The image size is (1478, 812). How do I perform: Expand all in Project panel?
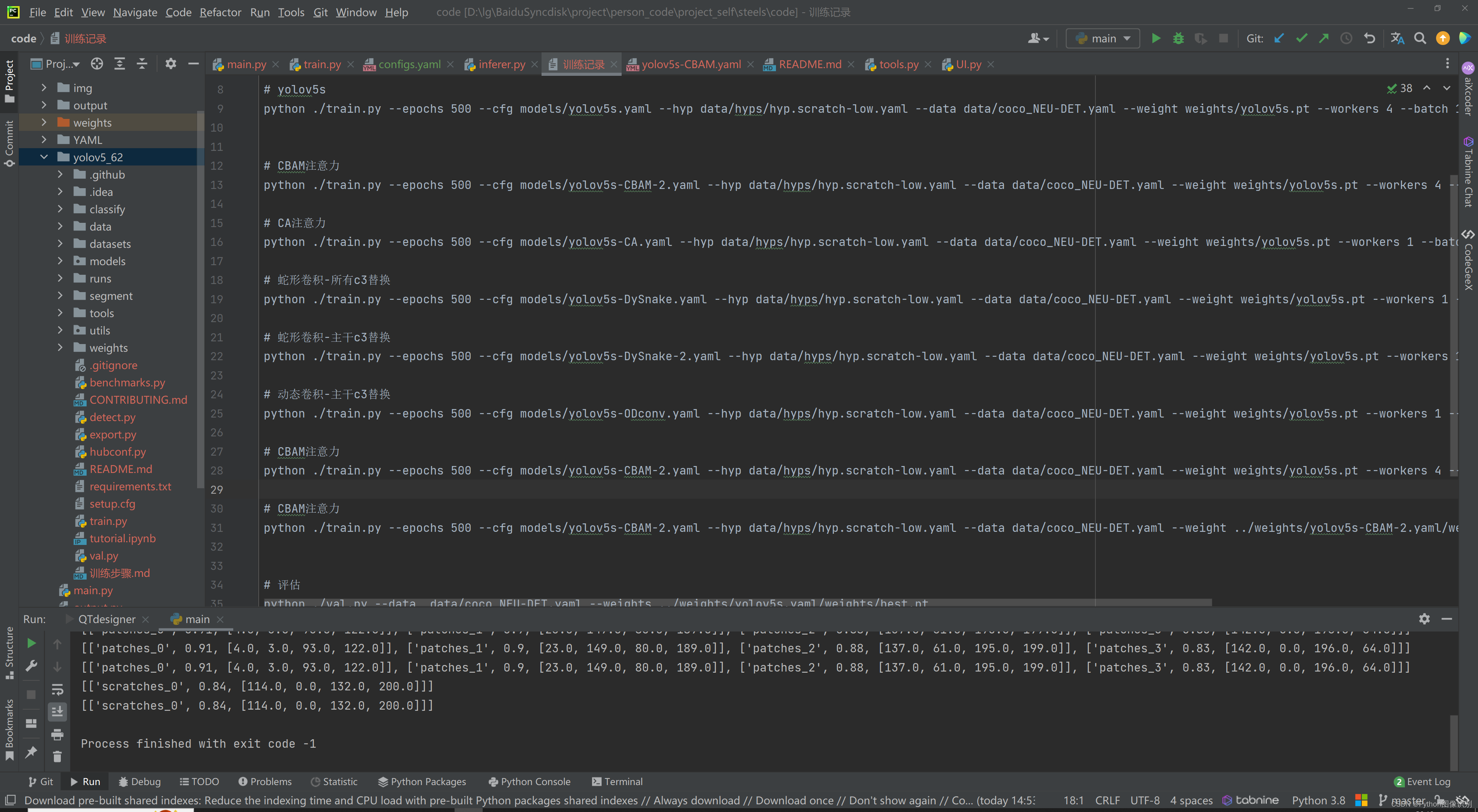pyautogui.click(x=119, y=64)
